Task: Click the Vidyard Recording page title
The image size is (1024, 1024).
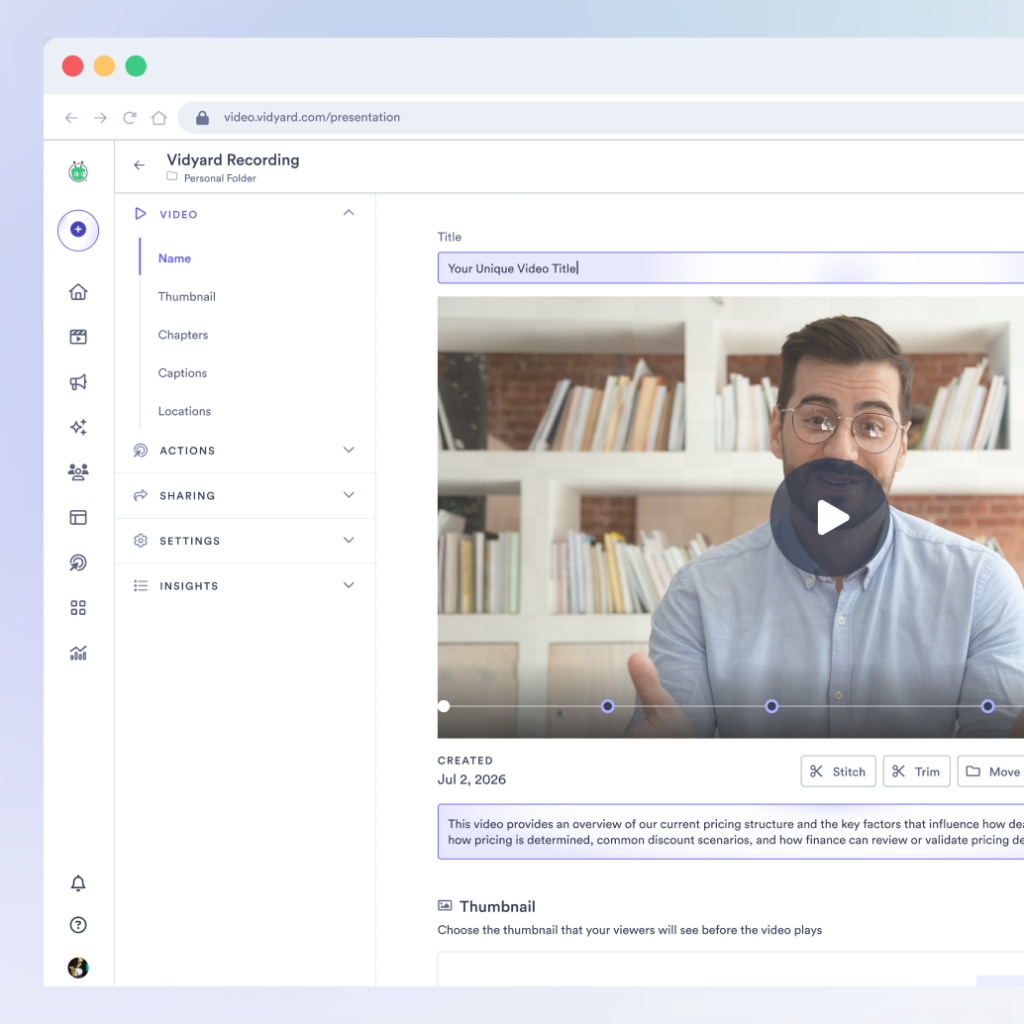Action: pyautogui.click(x=233, y=160)
